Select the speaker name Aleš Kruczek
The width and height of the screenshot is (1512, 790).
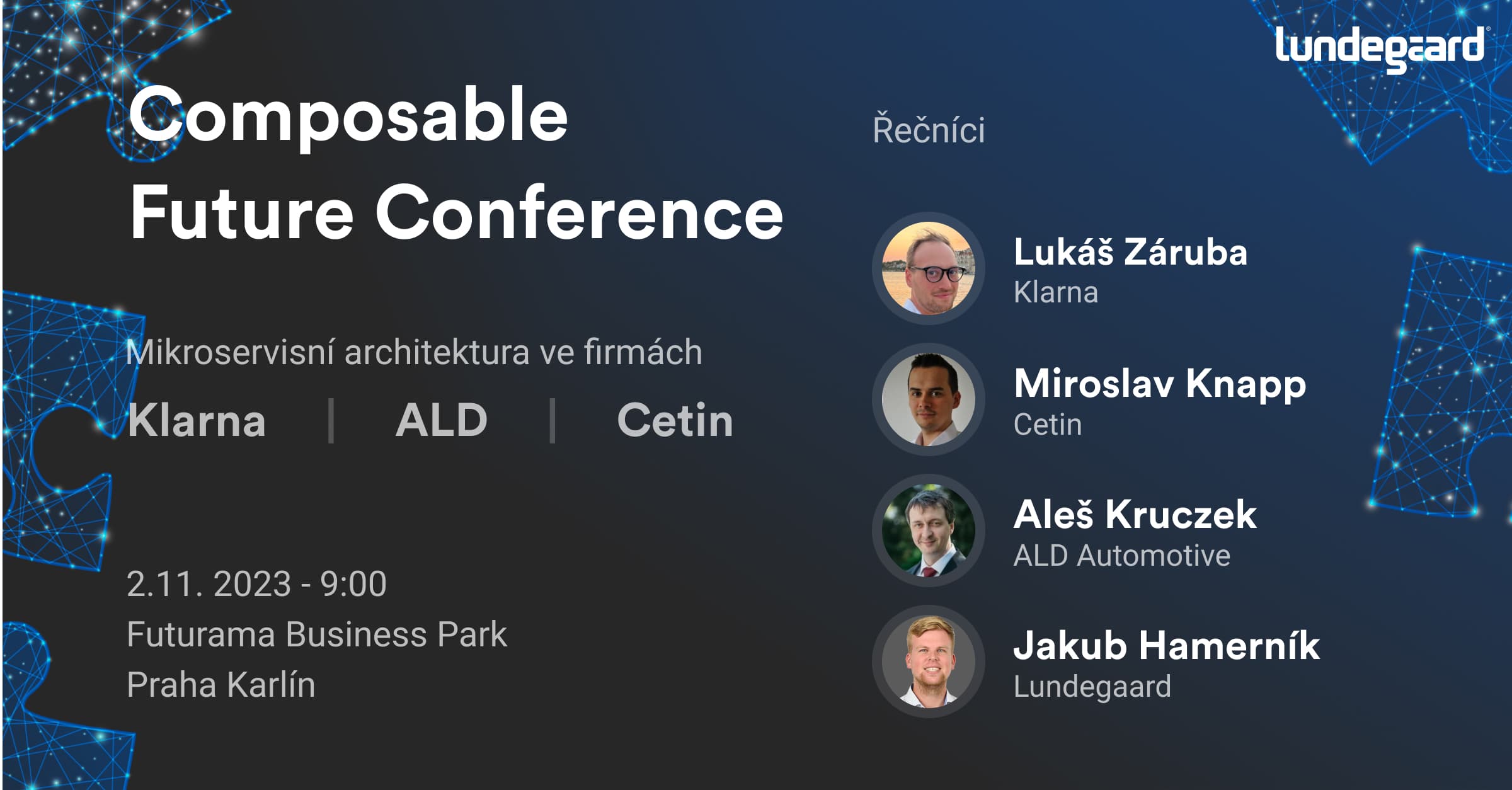pos(1135,515)
